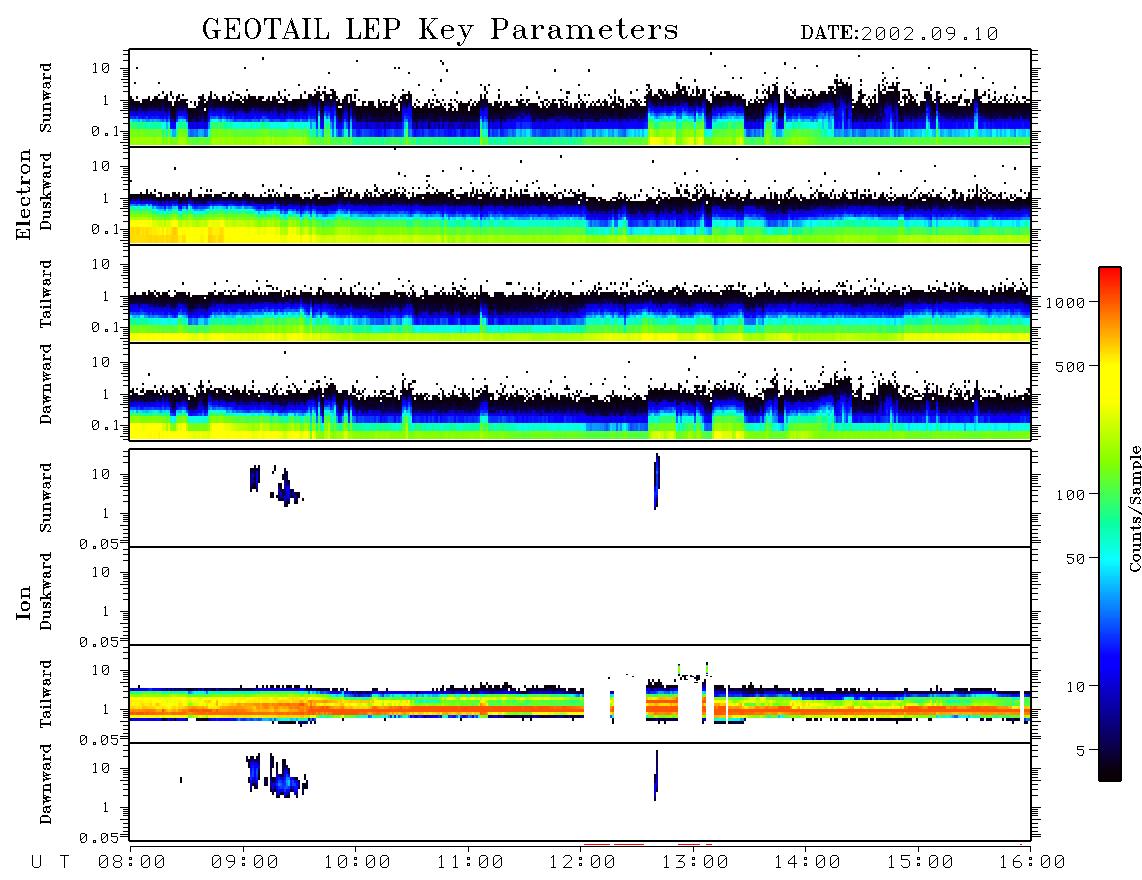Click the "1000" colorbar tick value

[x=1066, y=302]
